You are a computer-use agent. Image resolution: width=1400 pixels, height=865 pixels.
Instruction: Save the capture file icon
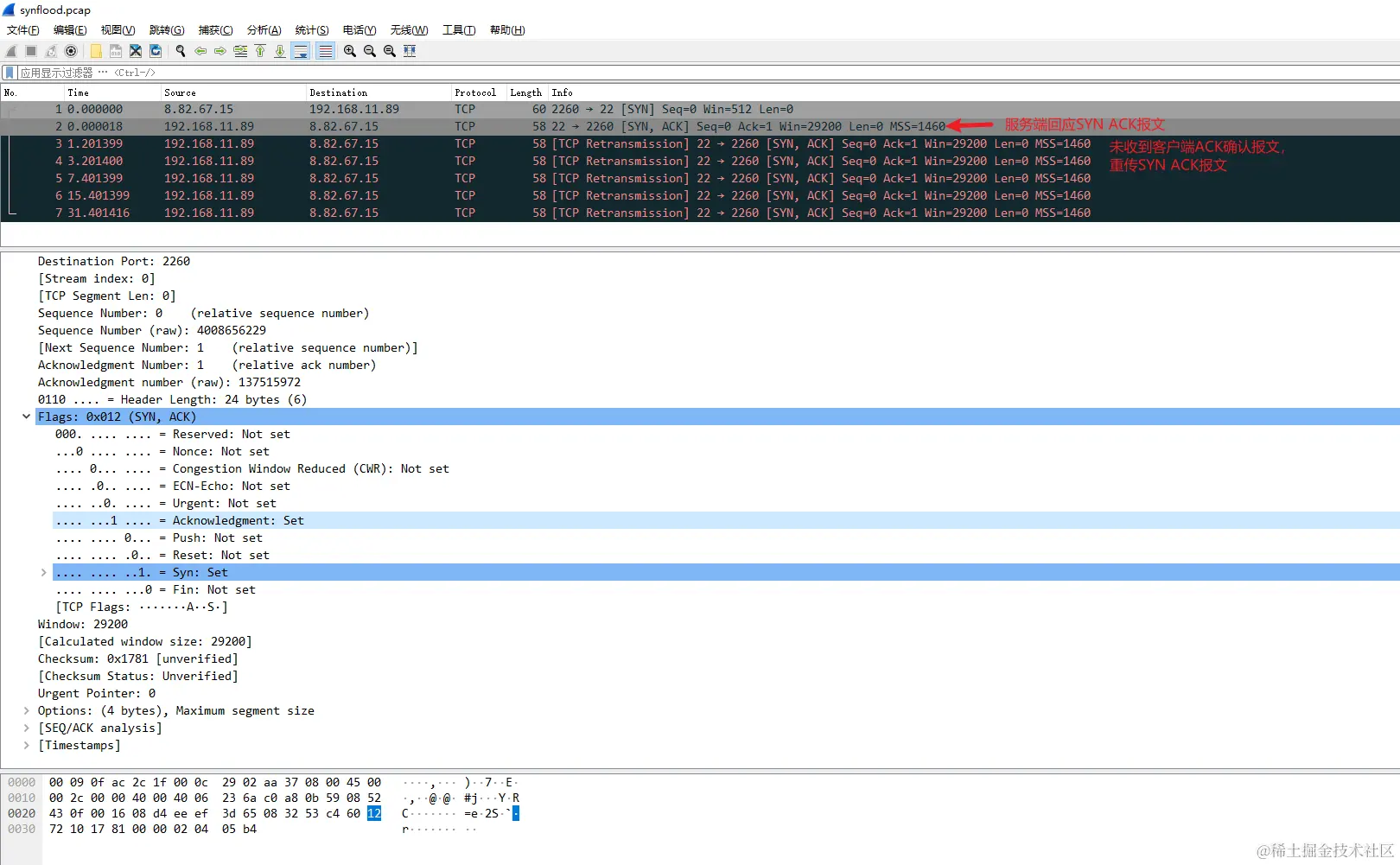click(116, 51)
